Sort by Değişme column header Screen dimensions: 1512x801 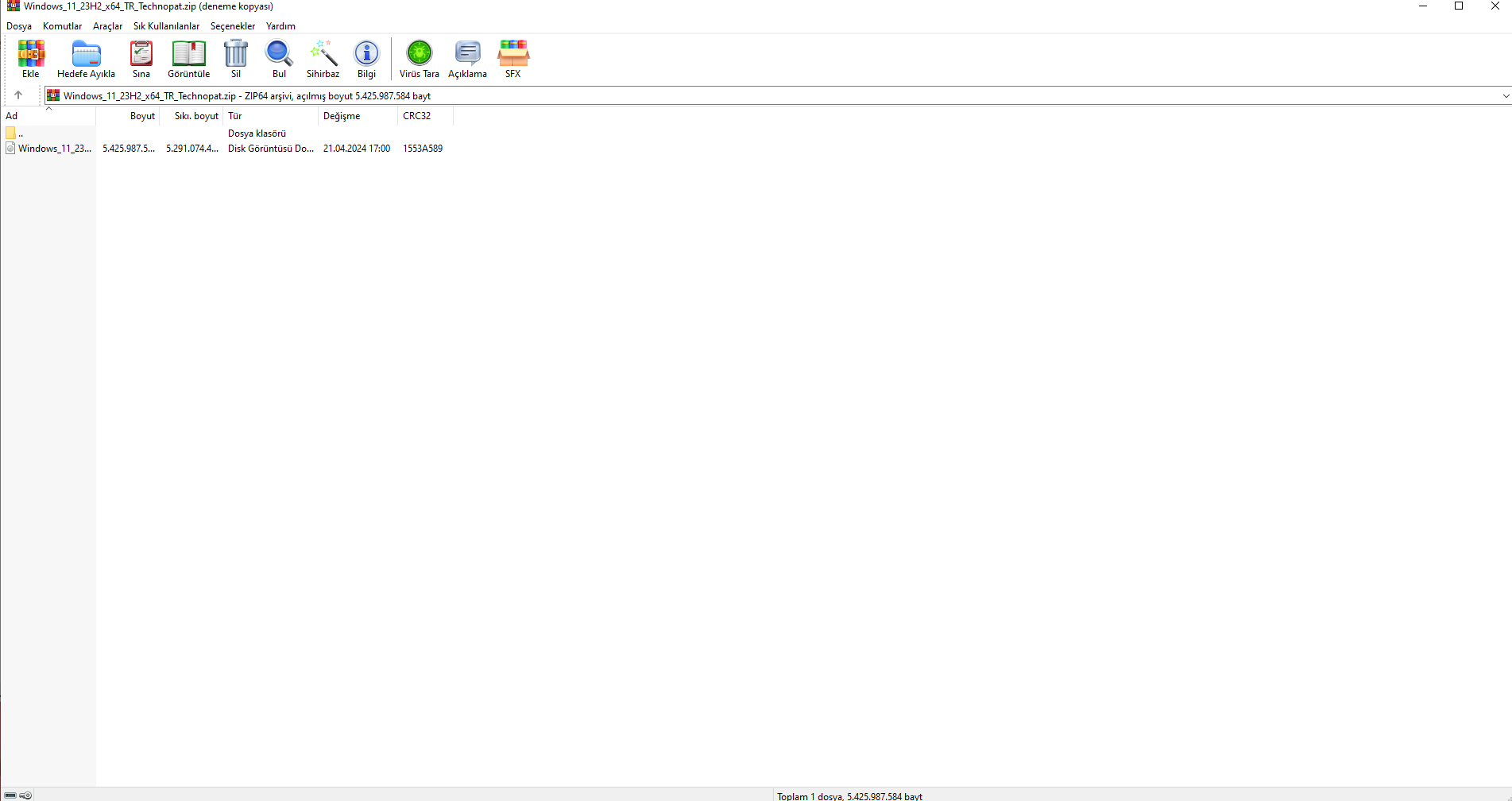[358, 116]
